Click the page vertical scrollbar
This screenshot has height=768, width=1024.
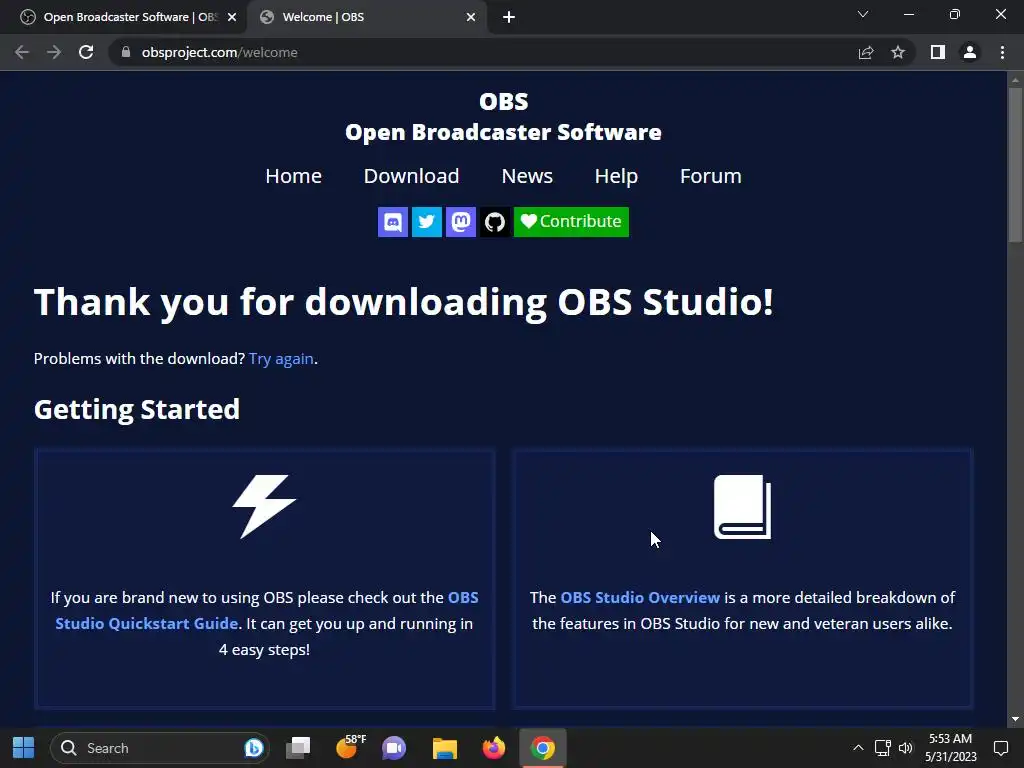point(1014,165)
